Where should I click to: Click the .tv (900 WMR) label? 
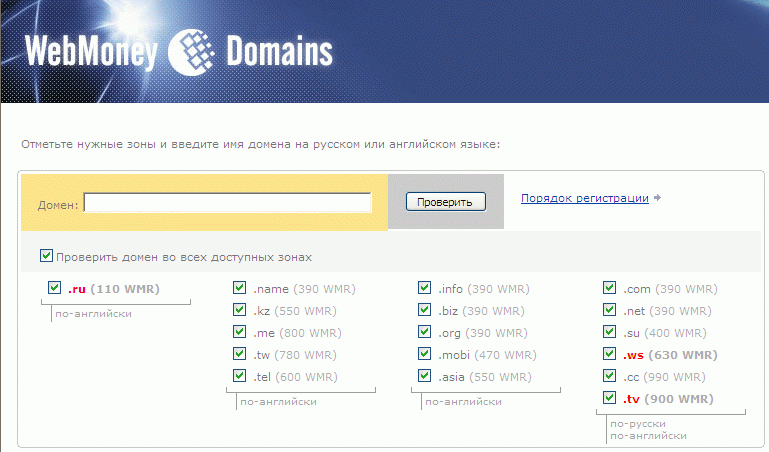tap(668, 399)
